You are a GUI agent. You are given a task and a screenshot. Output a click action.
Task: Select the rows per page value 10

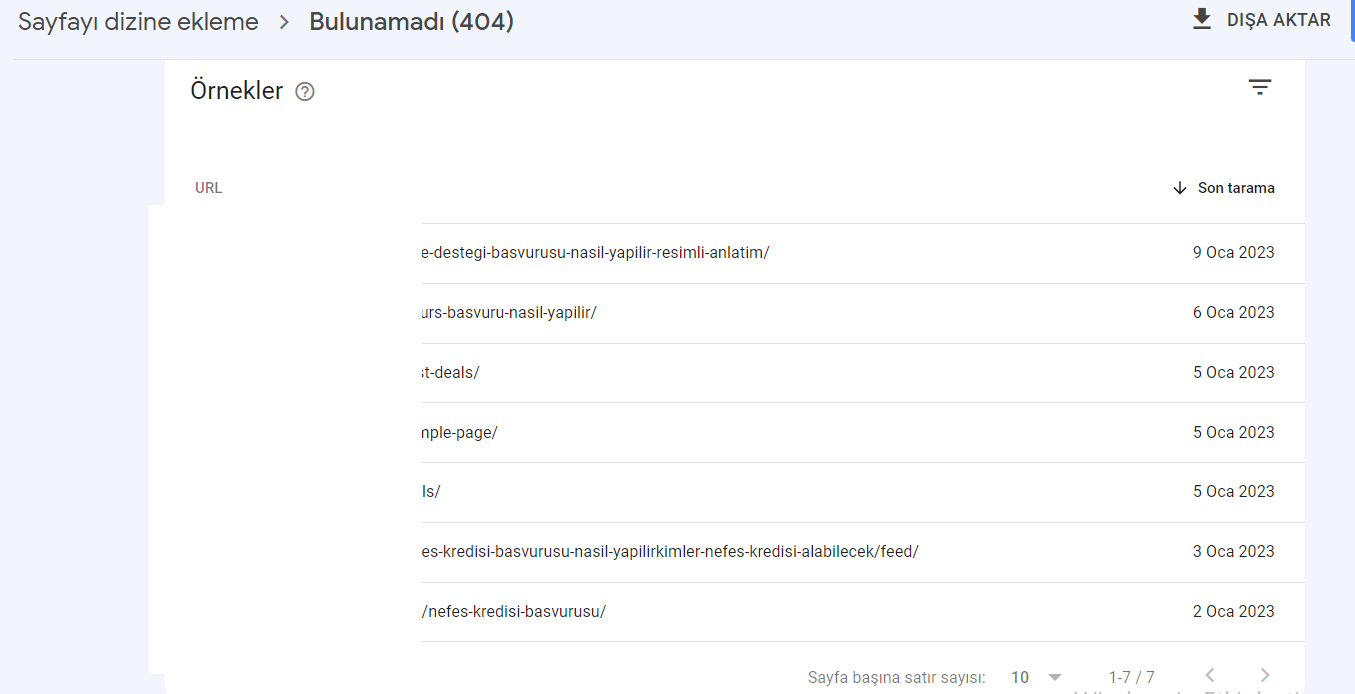pos(1020,677)
